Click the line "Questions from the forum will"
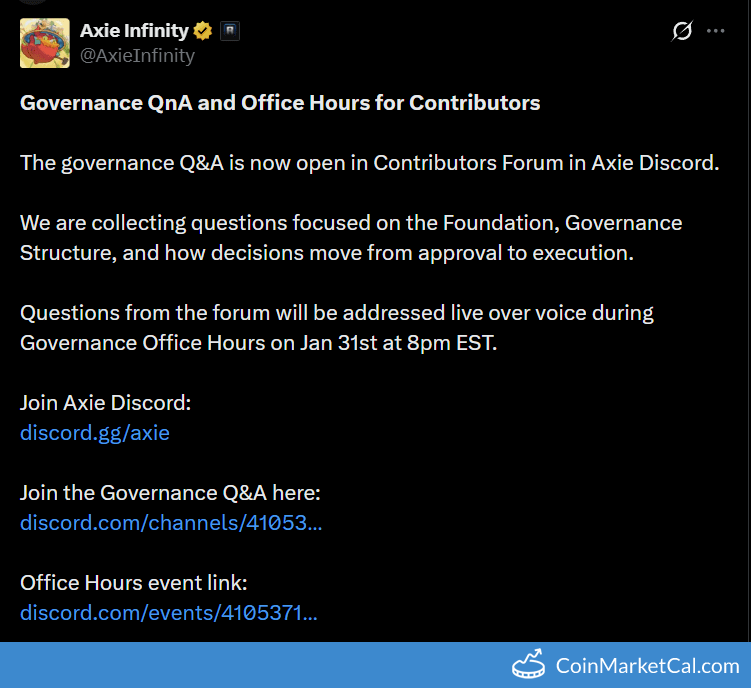The image size is (751, 688). pyautogui.click(x=336, y=312)
